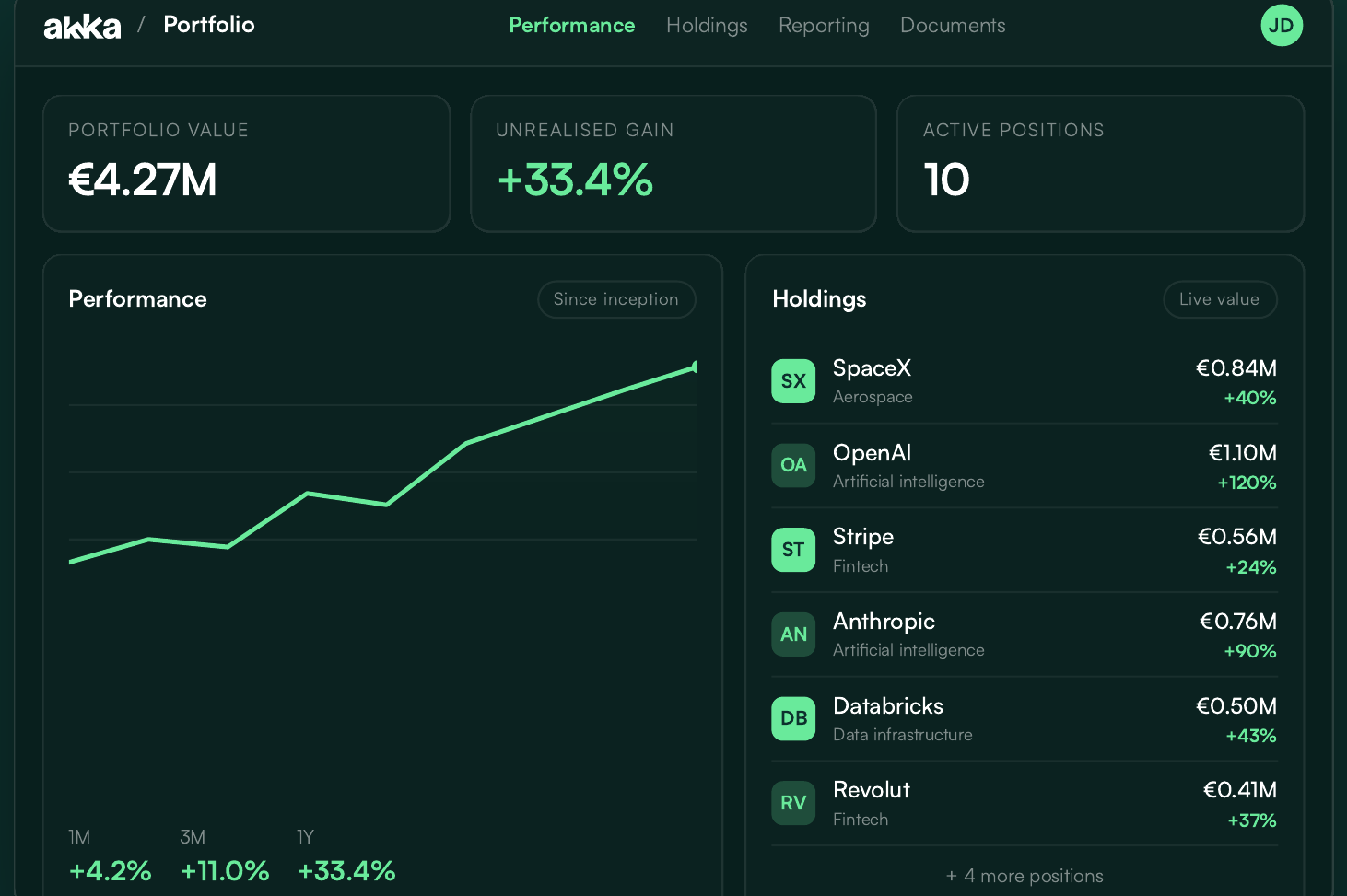
Task: Select the Revolut holding name
Action: point(872,790)
